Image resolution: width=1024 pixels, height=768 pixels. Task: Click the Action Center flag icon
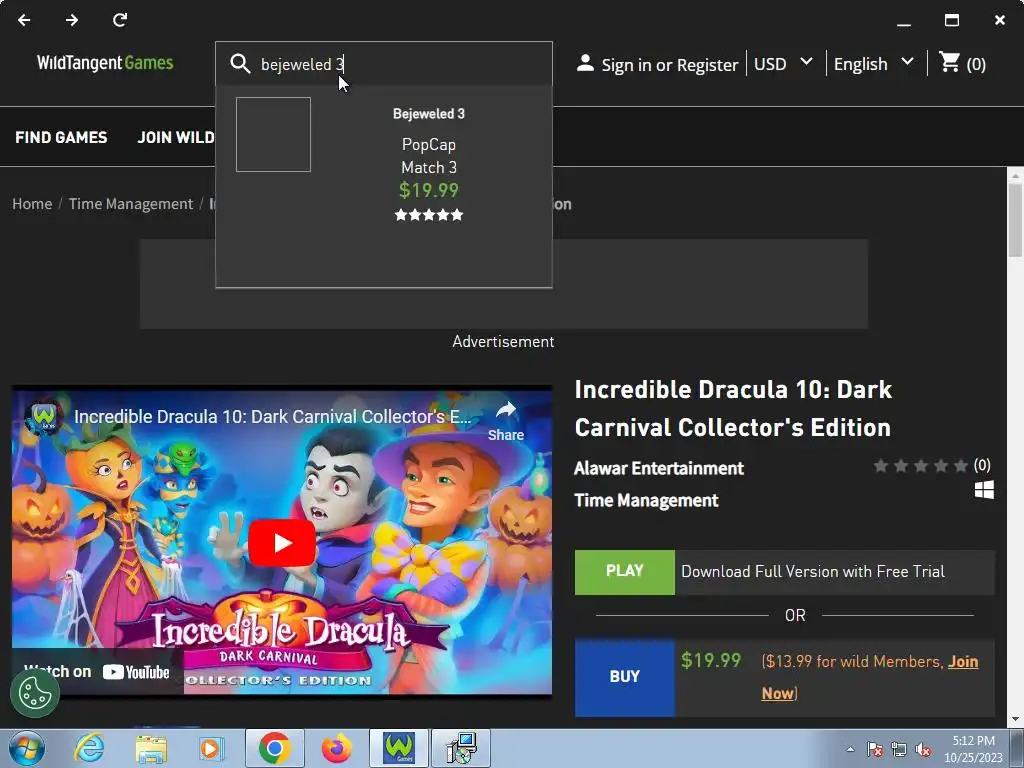coord(875,750)
